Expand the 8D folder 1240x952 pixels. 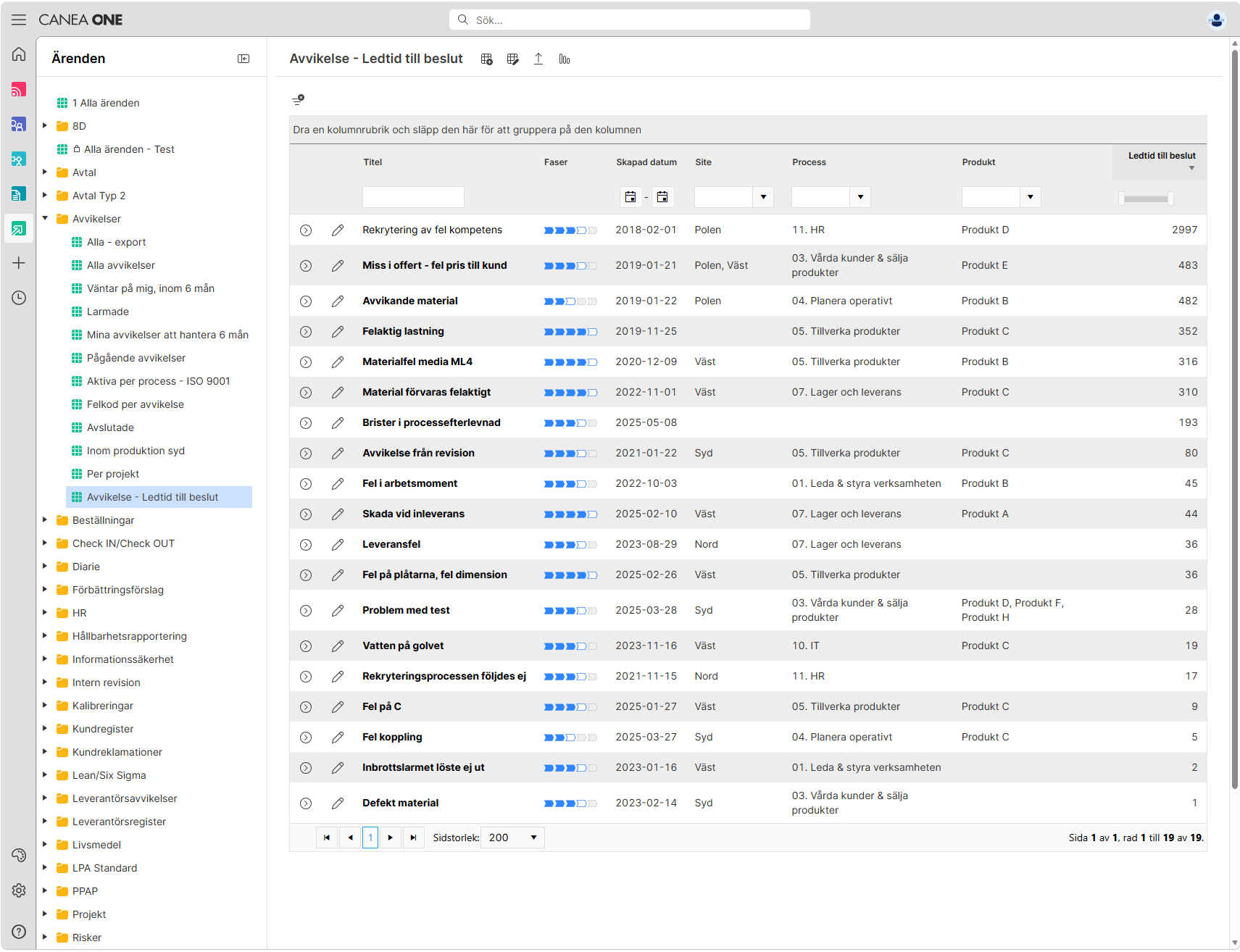point(45,126)
